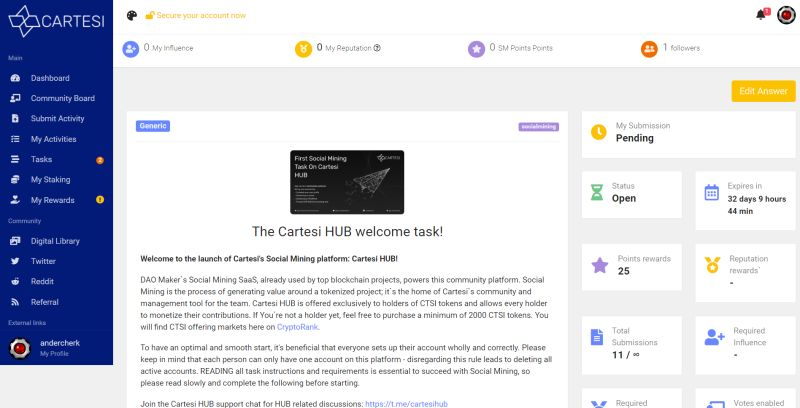Click the 'Open' status value
800x408 pixels.
(x=624, y=198)
